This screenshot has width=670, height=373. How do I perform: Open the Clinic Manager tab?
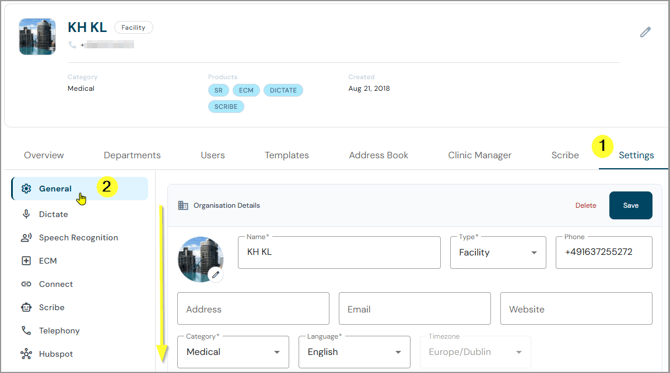(x=479, y=155)
